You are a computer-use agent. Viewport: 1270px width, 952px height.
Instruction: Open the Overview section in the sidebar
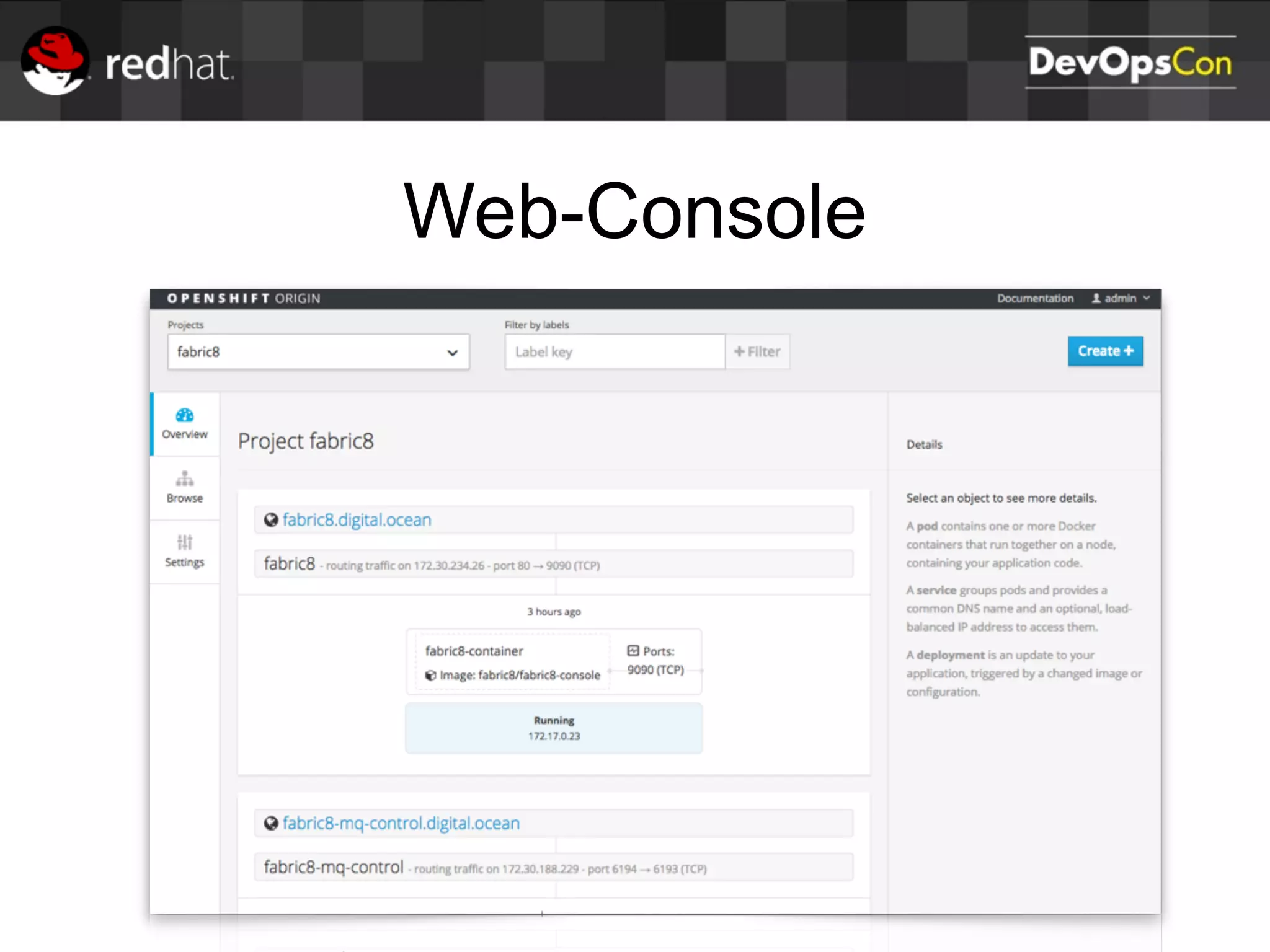point(185,425)
